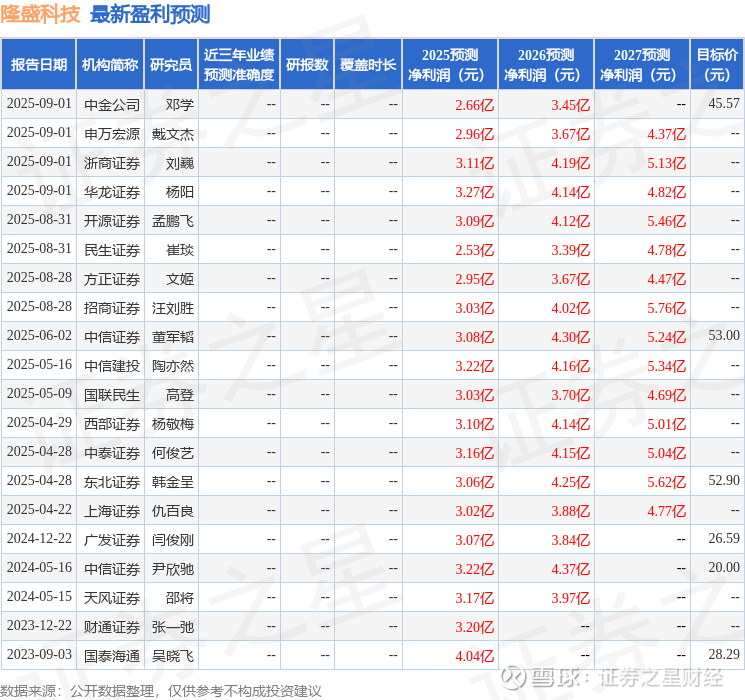Click 2027 forecast 5.46亿

click(667, 221)
